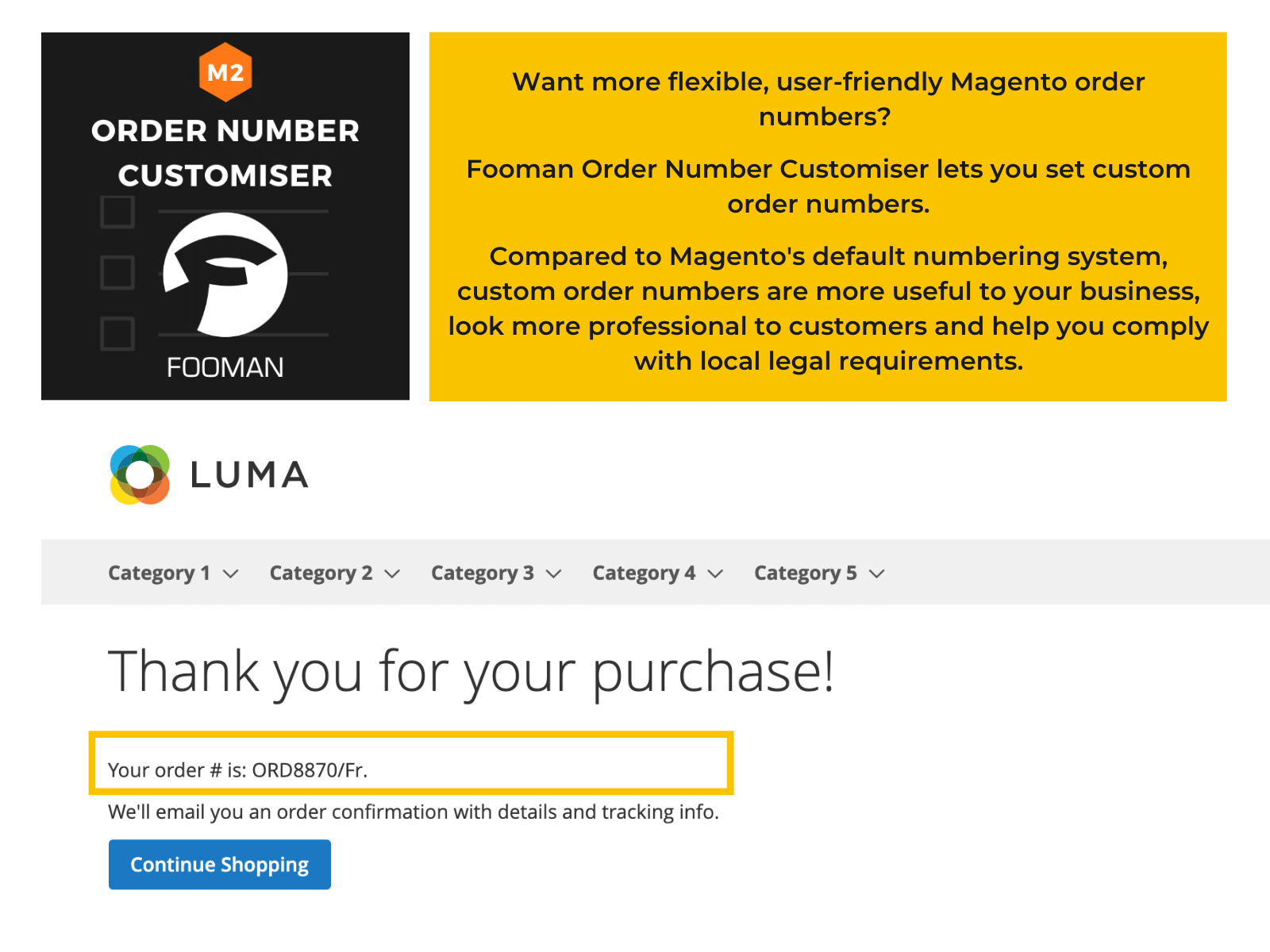
Task: Click the Luma logo icon
Action: 138,474
